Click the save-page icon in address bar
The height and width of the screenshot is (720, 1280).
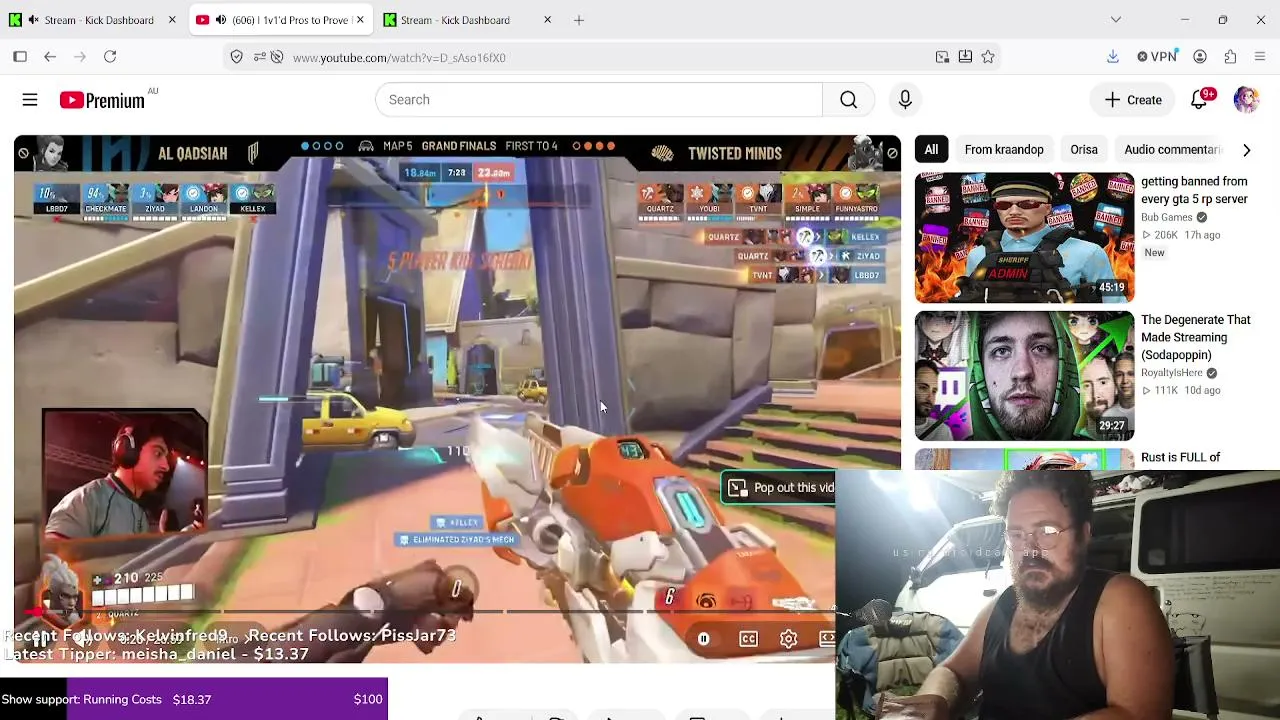[x=965, y=57]
